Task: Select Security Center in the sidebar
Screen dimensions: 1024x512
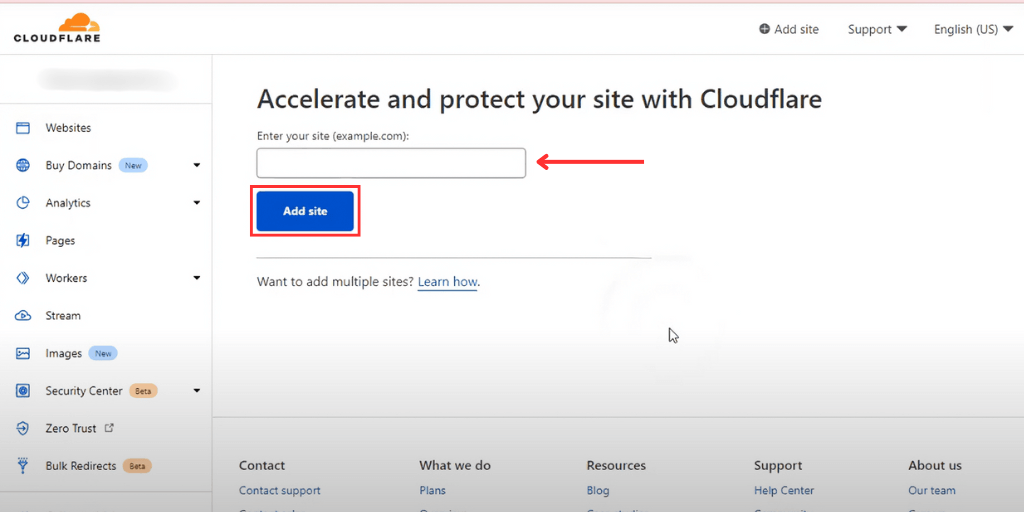Action: click(x=84, y=391)
